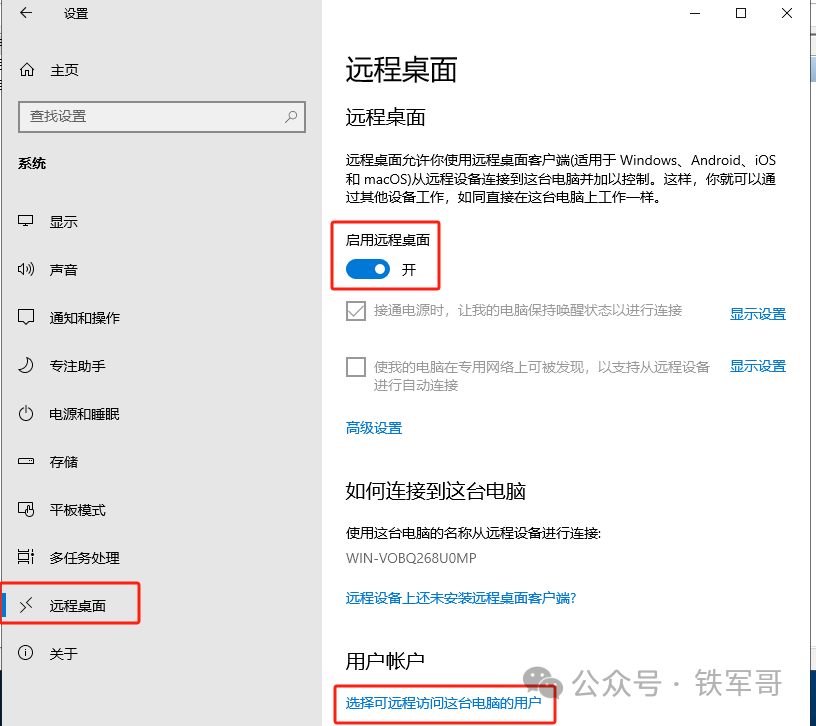Click 选择可远程访问这台电脑的用户 link
816x726 pixels.
point(444,705)
